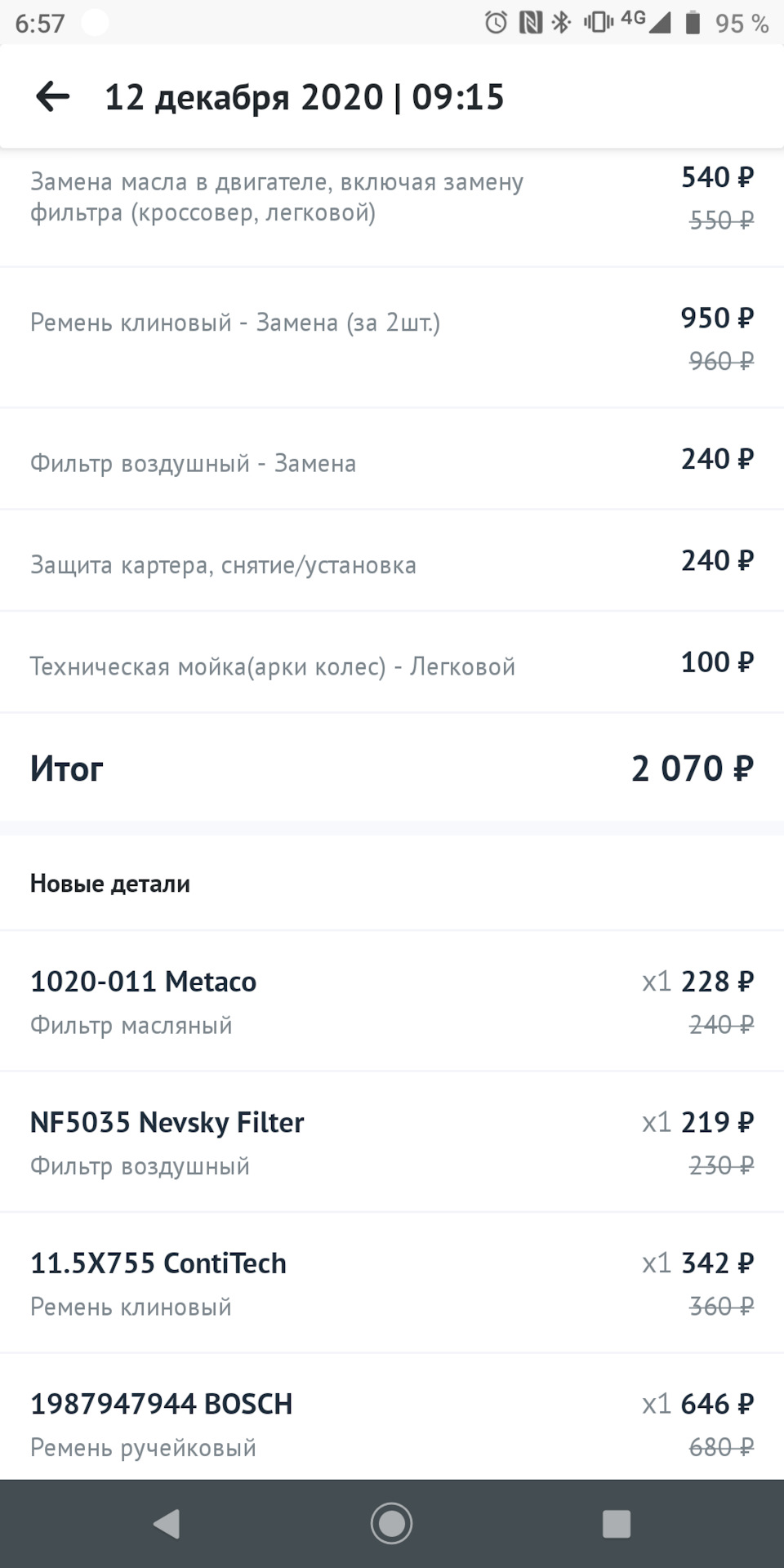Select Ремень клиновый - Замена row
The height and width of the screenshot is (1568, 784).
pos(392,337)
